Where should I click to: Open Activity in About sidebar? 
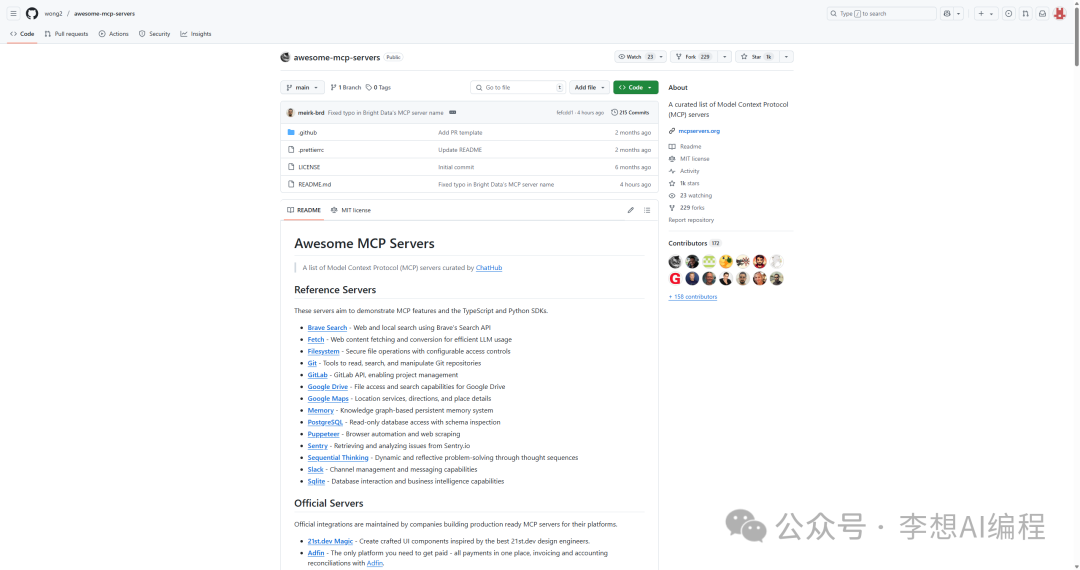point(684,171)
